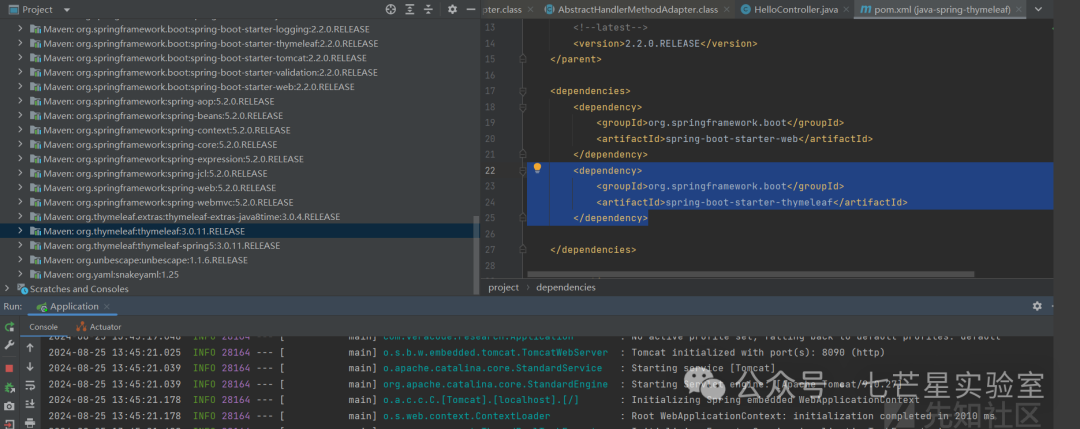This screenshot has height=429, width=1080.
Task: Expand Scratches and Consoles node
Action: click(x=8, y=289)
